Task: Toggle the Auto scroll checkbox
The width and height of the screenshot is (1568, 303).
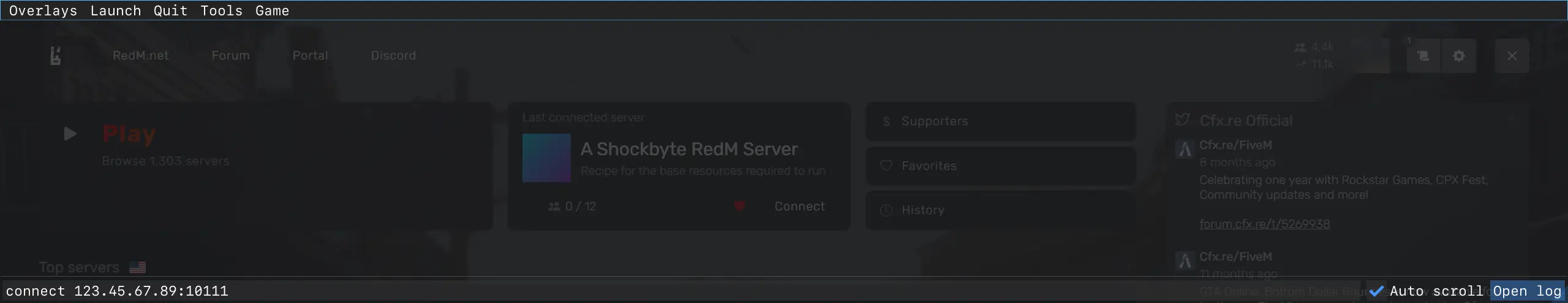Action: 1377,291
